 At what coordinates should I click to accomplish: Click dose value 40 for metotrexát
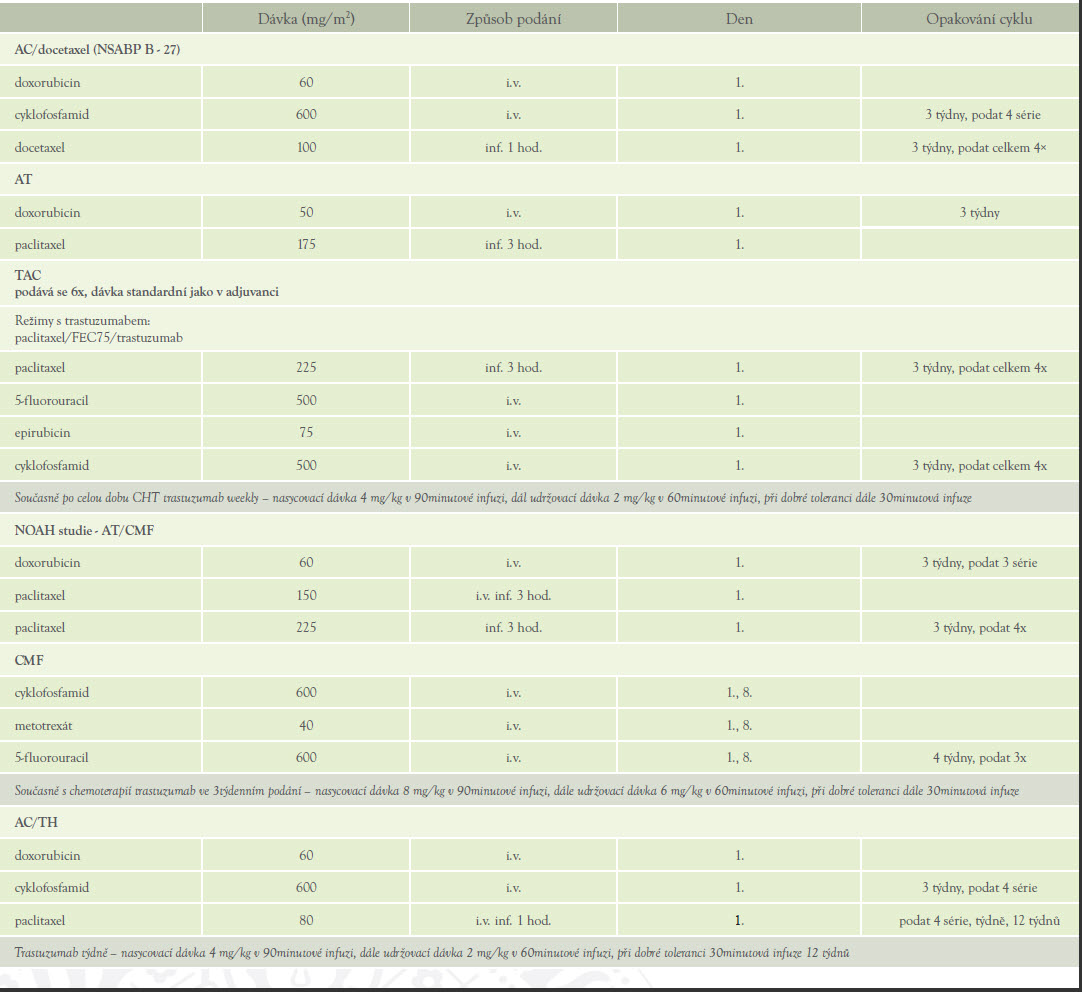click(x=306, y=725)
